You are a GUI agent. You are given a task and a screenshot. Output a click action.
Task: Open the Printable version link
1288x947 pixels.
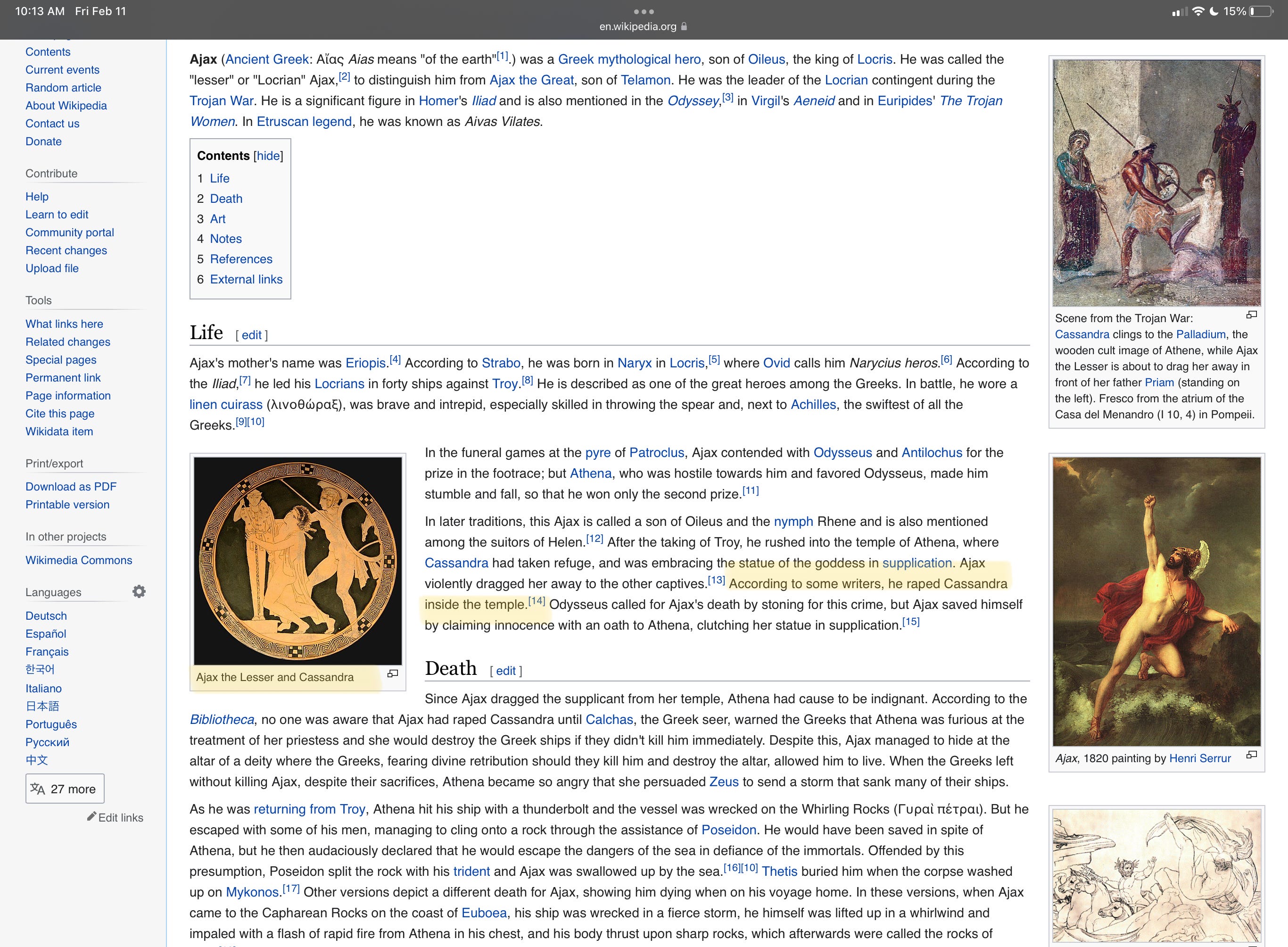pyautogui.click(x=67, y=505)
